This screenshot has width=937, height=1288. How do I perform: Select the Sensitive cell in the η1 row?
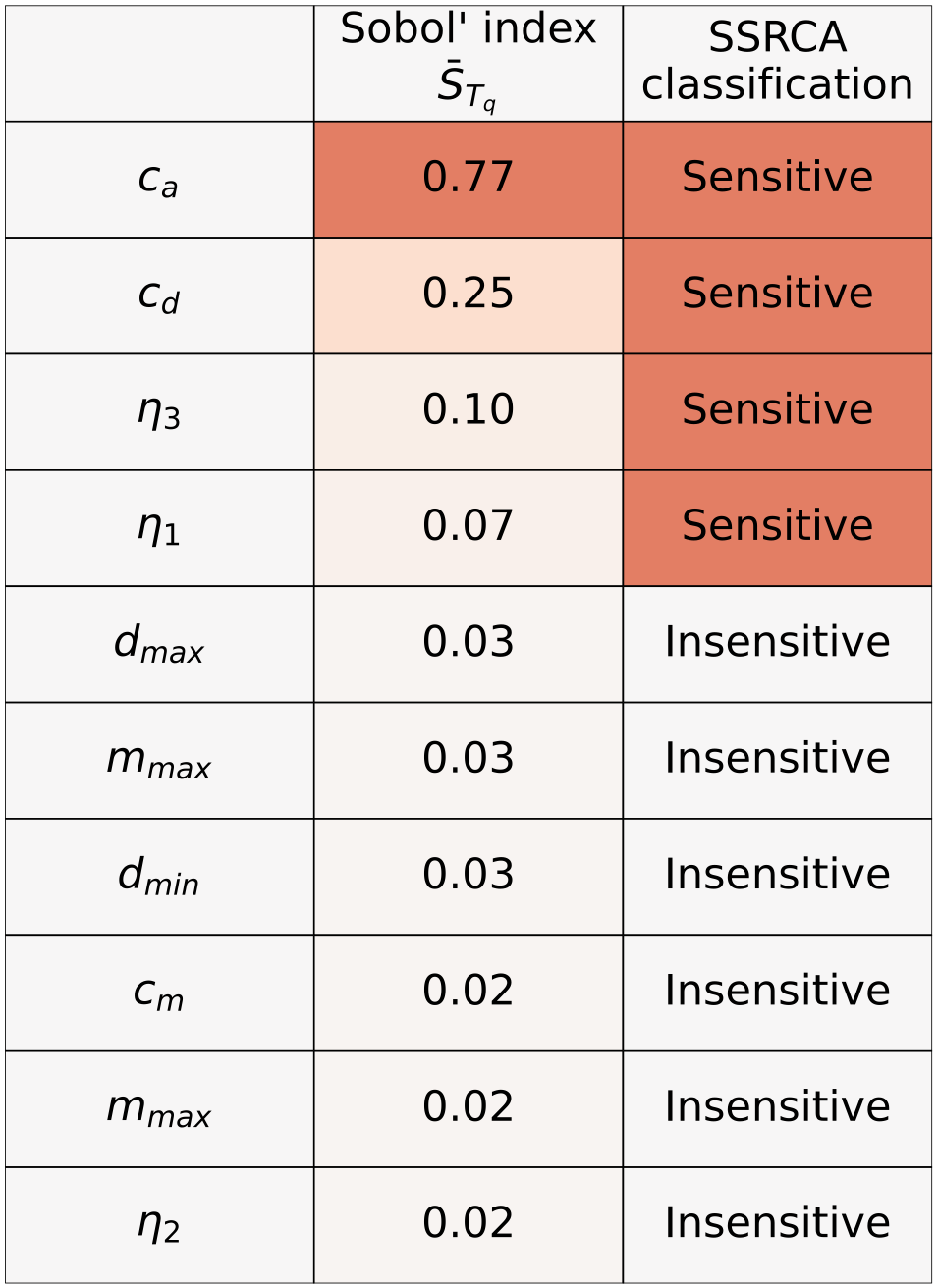[777, 528]
